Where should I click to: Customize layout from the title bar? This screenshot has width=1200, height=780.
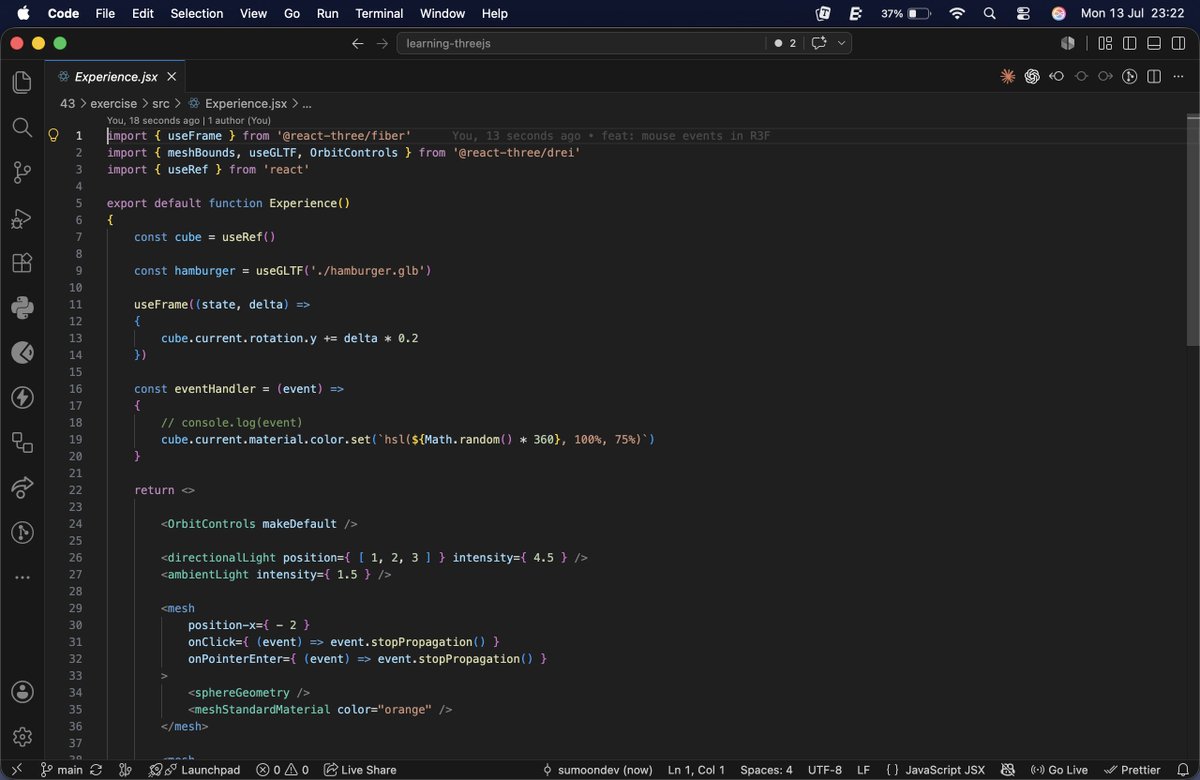pyautogui.click(x=1105, y=43)
